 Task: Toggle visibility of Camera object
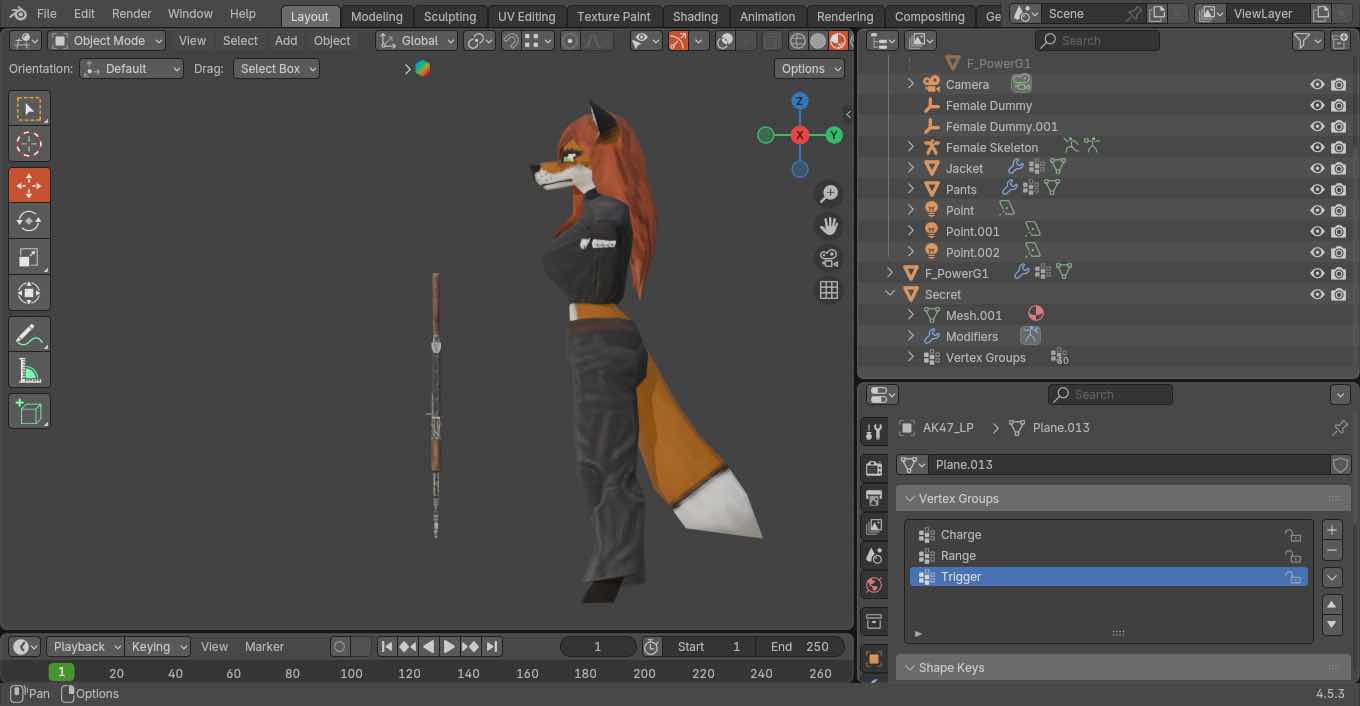tap(1317, 85)
